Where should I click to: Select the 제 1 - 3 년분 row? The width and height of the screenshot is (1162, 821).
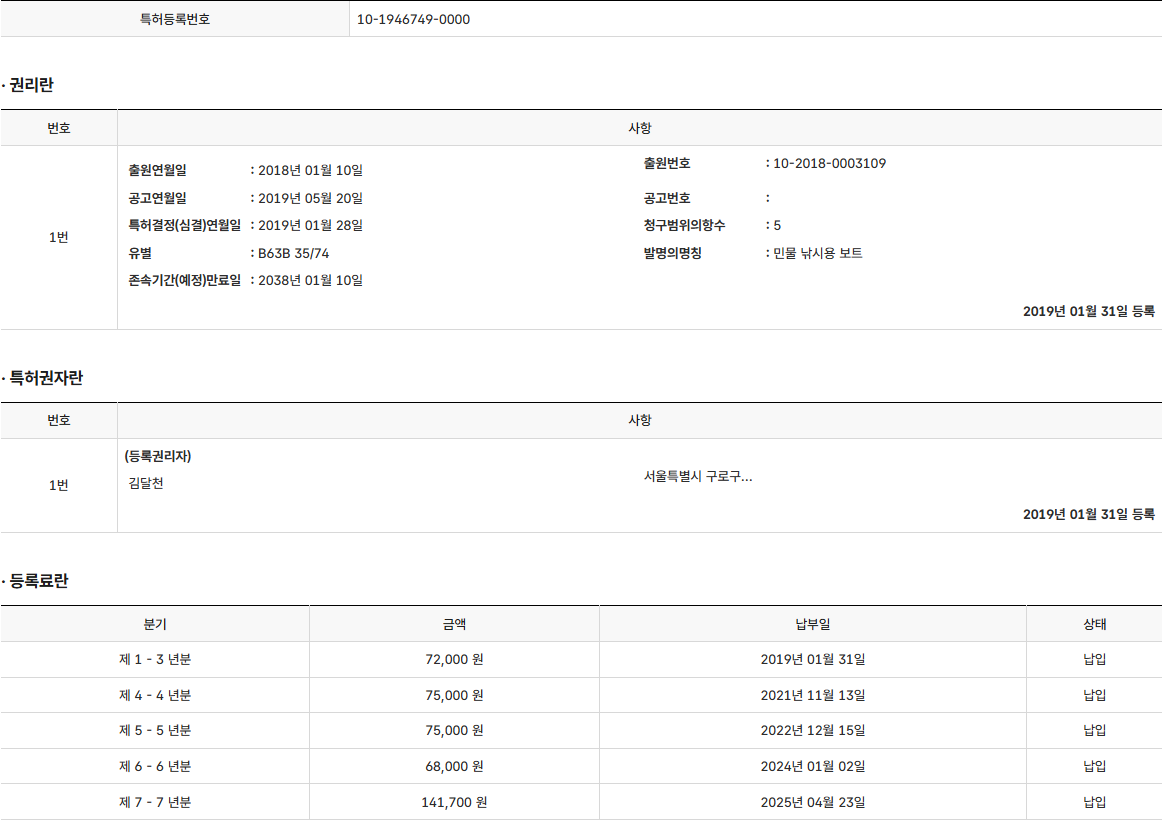(x=155, y=660)
